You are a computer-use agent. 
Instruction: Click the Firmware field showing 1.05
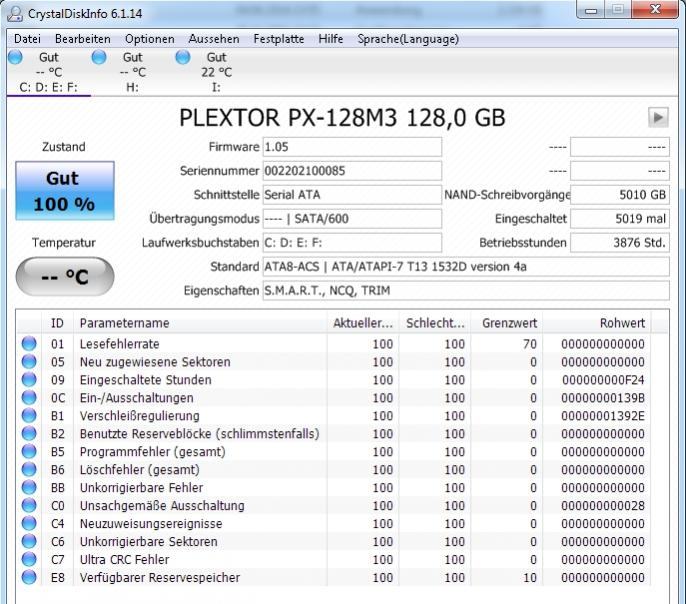coord(352,147)
